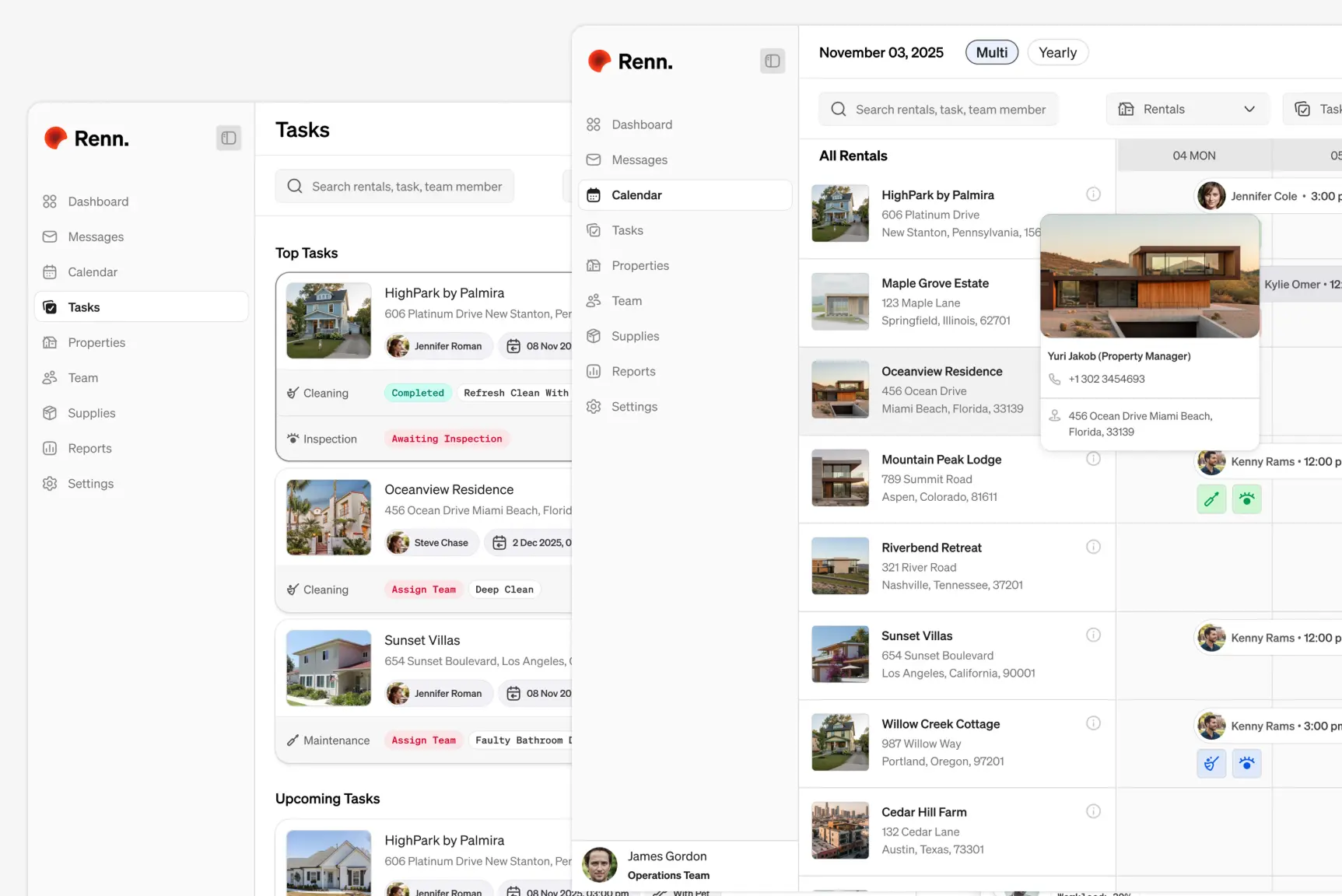The width and height of the screenshot is (1342, 896).
Task: Open James Gordon user profile menu
Action: [667, 865]
